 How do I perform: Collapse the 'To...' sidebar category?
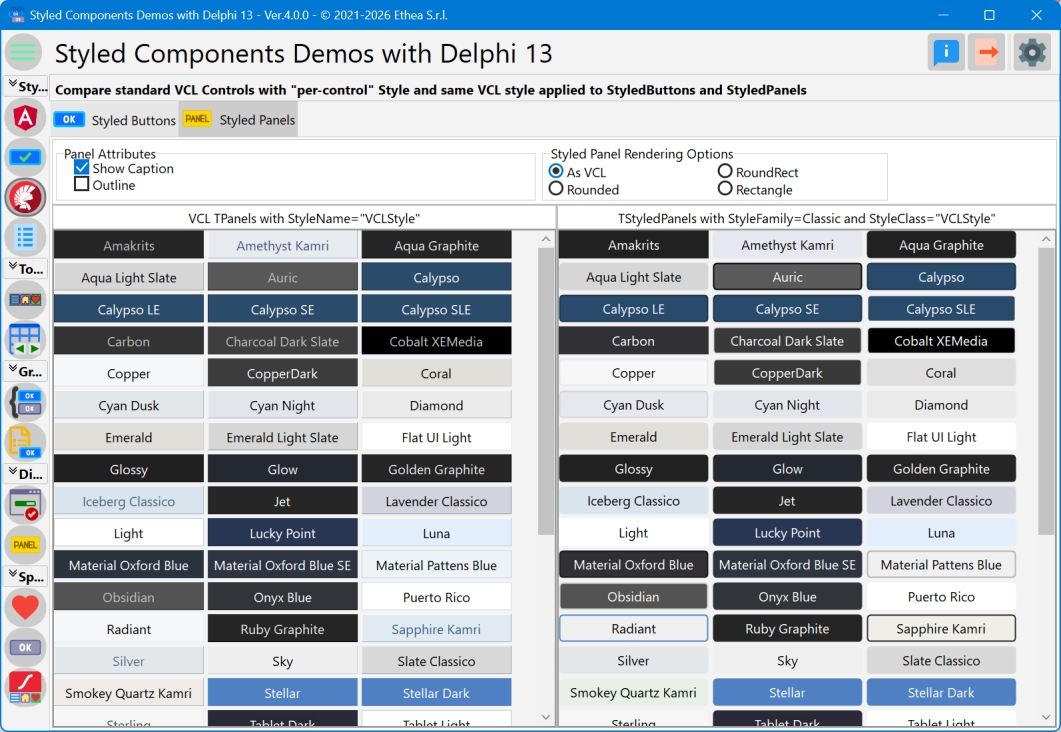coord(26,269)
